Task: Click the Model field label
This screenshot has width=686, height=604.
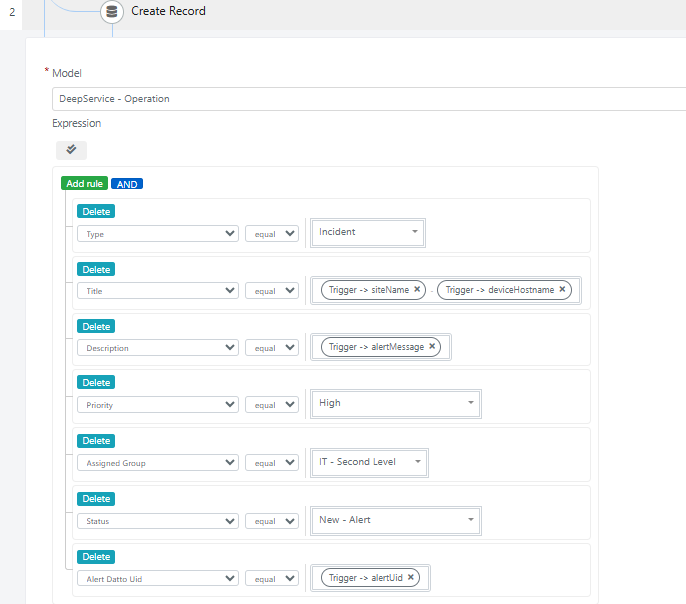Action: click(66, 73)
